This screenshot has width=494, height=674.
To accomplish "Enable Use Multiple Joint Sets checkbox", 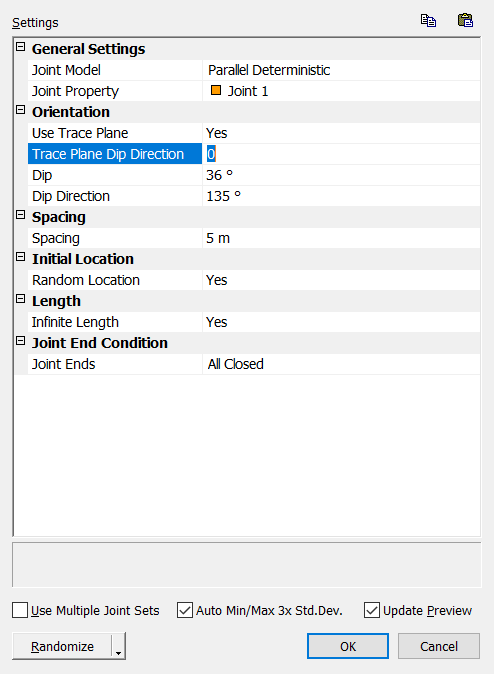I will click(x=20, y=610).
